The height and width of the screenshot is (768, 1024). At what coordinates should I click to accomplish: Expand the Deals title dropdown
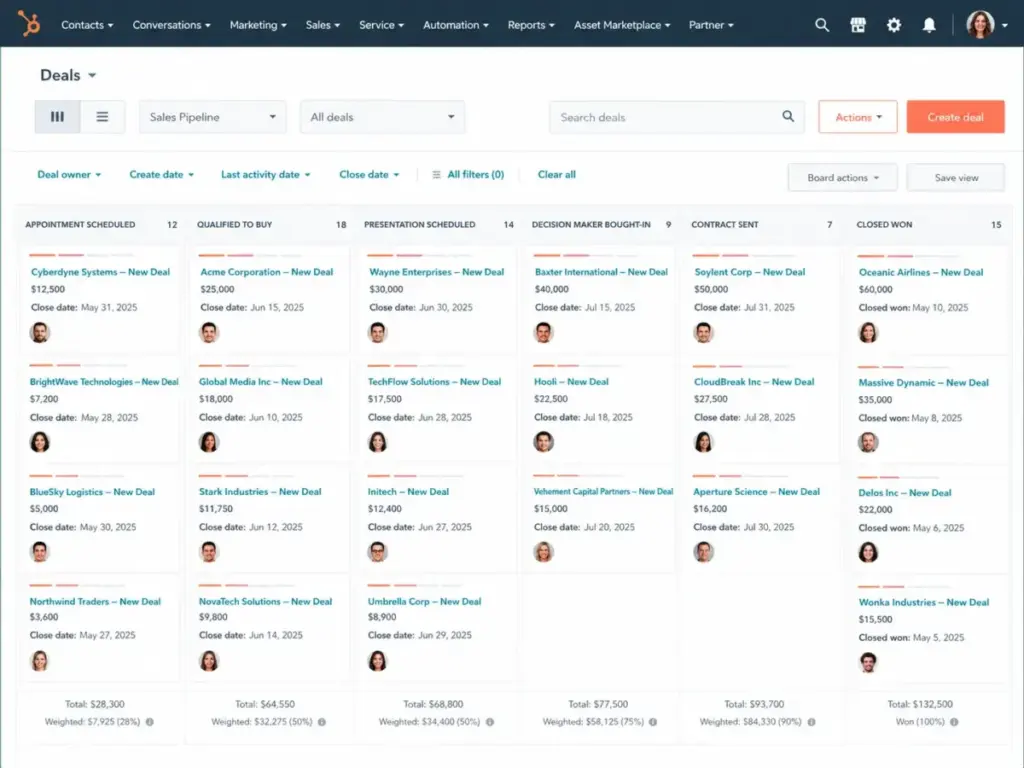[92, 75]
